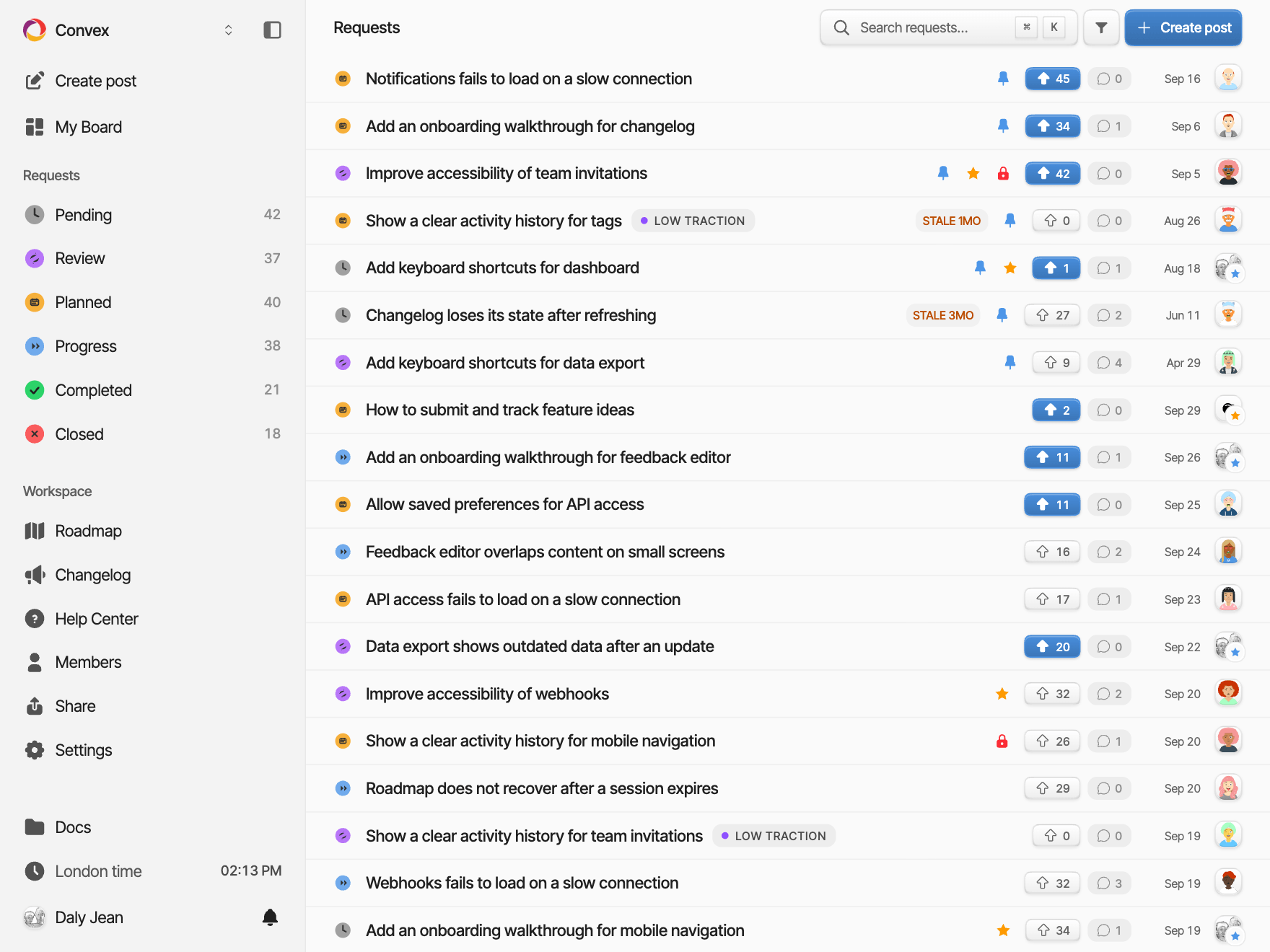The width and height of the screenshot is (1270, 952).
Task: Click the pin icon on Notifications fails to load row
Action: tap(1003, 79)
